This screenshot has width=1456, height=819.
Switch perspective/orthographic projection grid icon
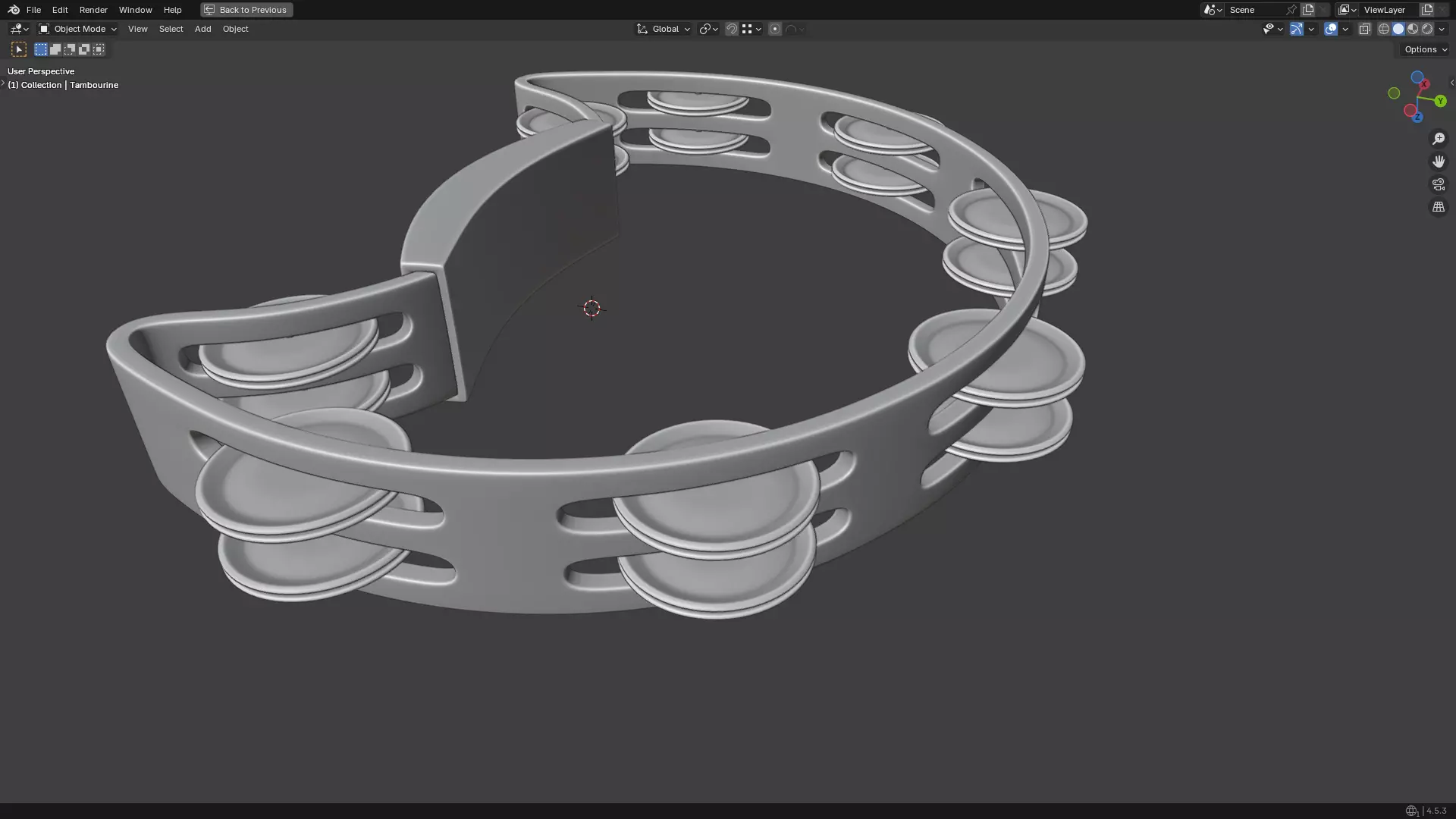coord(1439,207)
